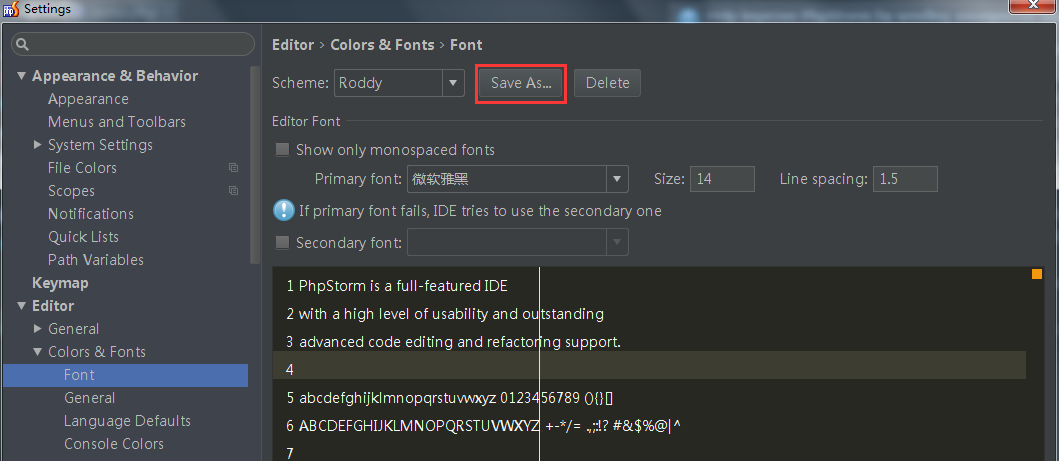Viewport: 1059px width, 461px height.
Task: Select Scopes in the tree
Action: point(71,191)
